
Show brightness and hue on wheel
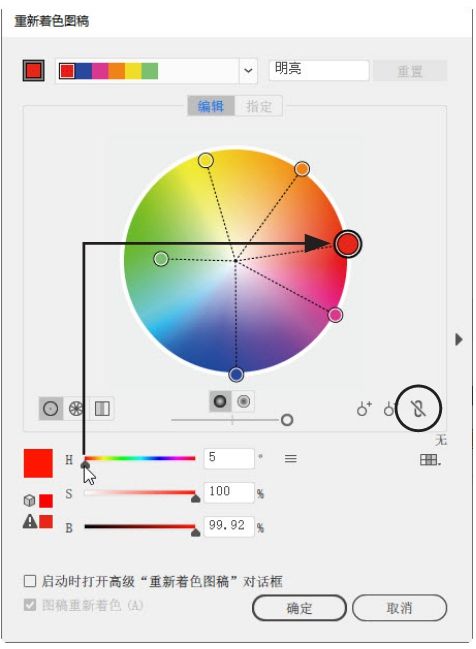243,401
